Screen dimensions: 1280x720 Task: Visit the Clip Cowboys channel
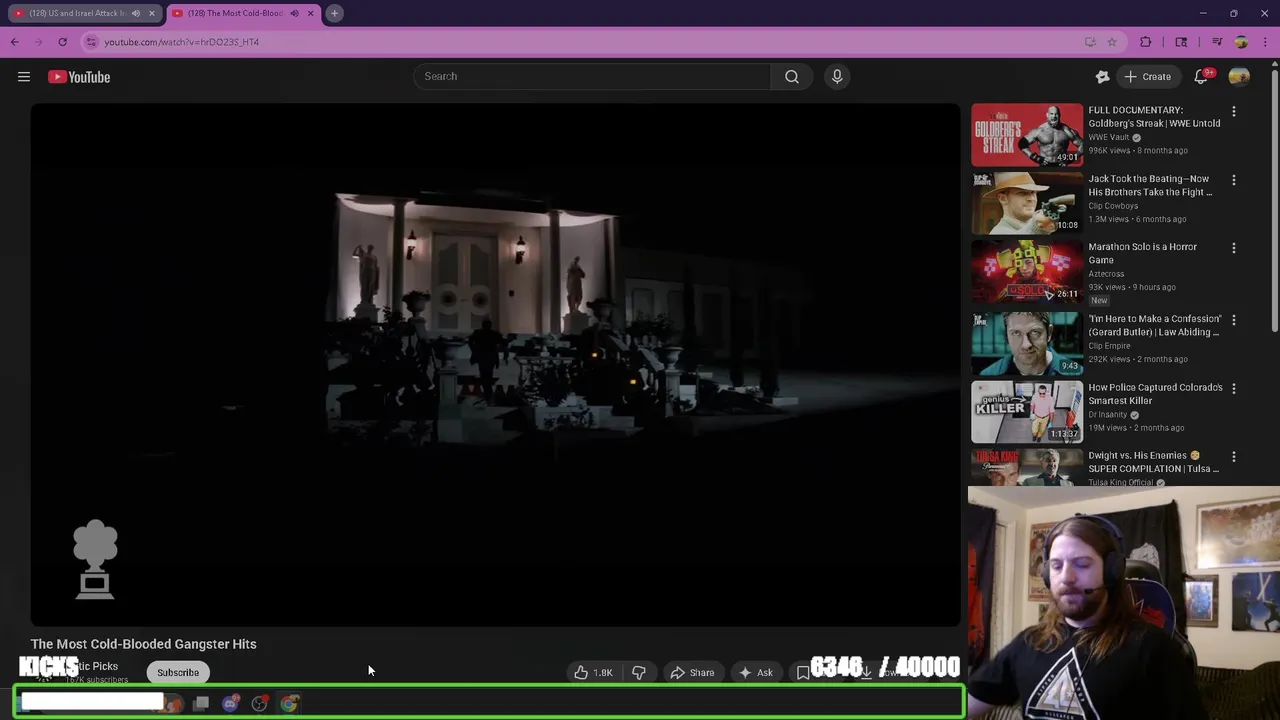point(1113,206)
